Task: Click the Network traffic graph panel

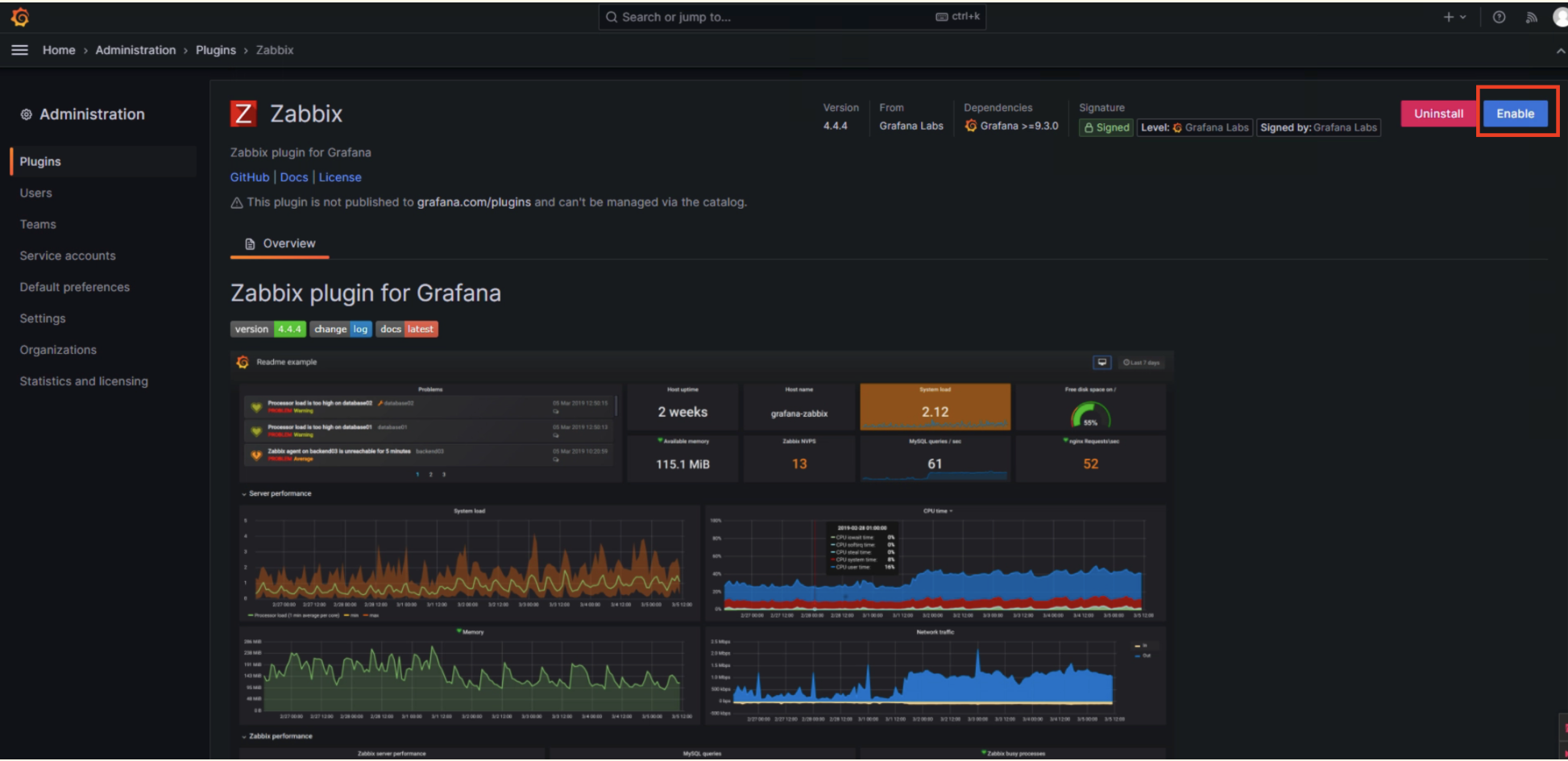Action: [935, 676]
